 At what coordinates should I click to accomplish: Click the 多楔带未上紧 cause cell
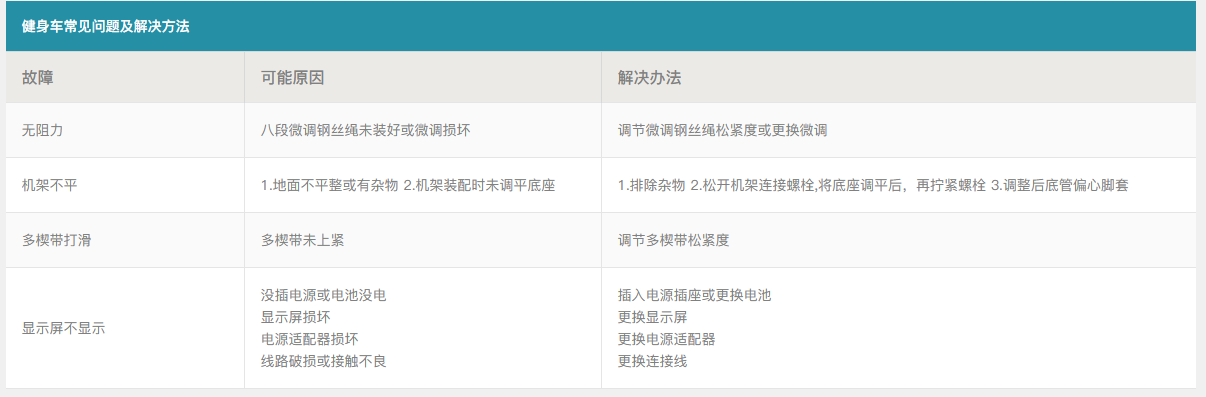click(x=423, y=240)
